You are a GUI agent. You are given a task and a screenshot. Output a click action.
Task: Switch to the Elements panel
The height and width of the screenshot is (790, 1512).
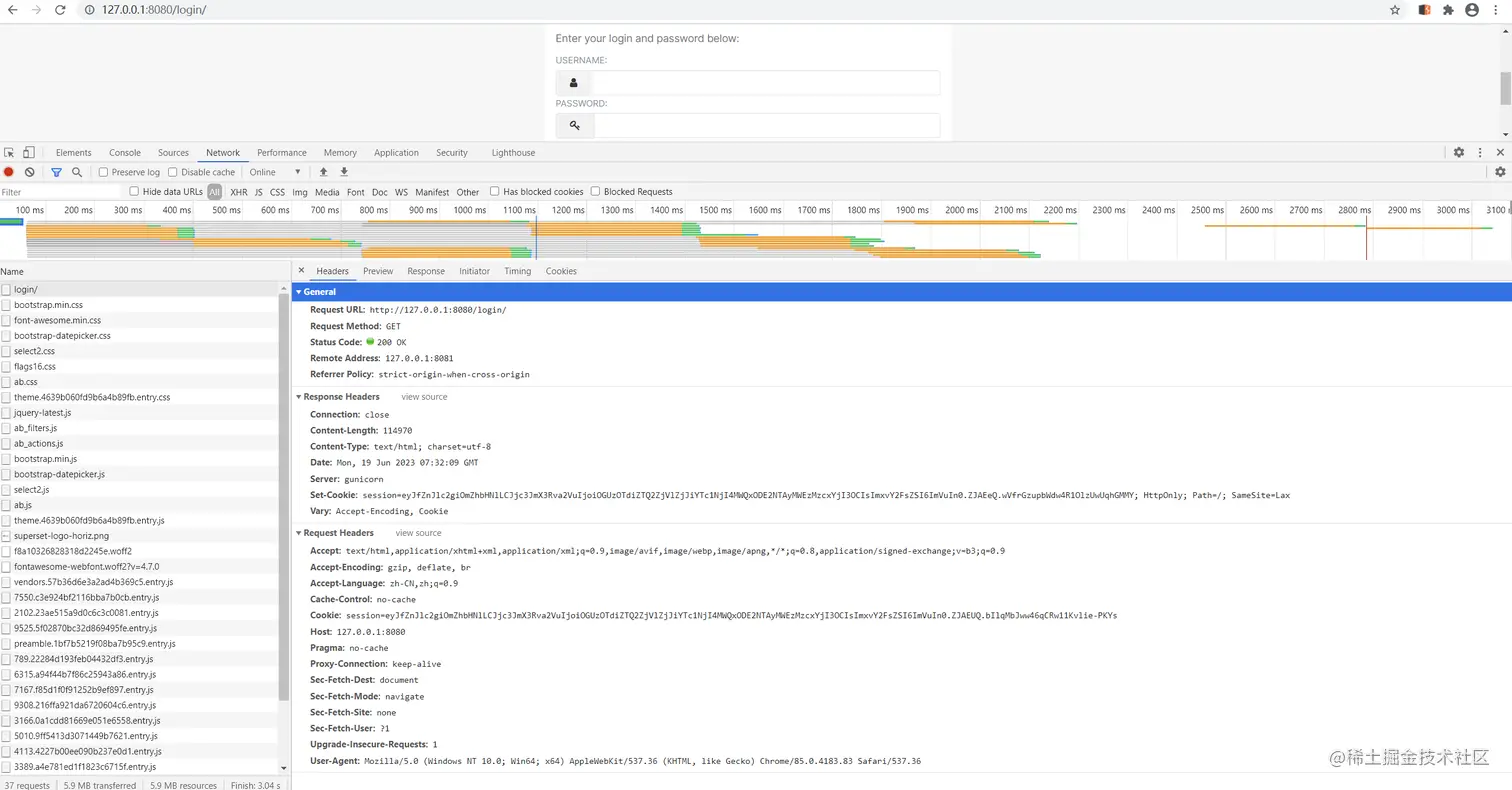(x=74, y=153)
